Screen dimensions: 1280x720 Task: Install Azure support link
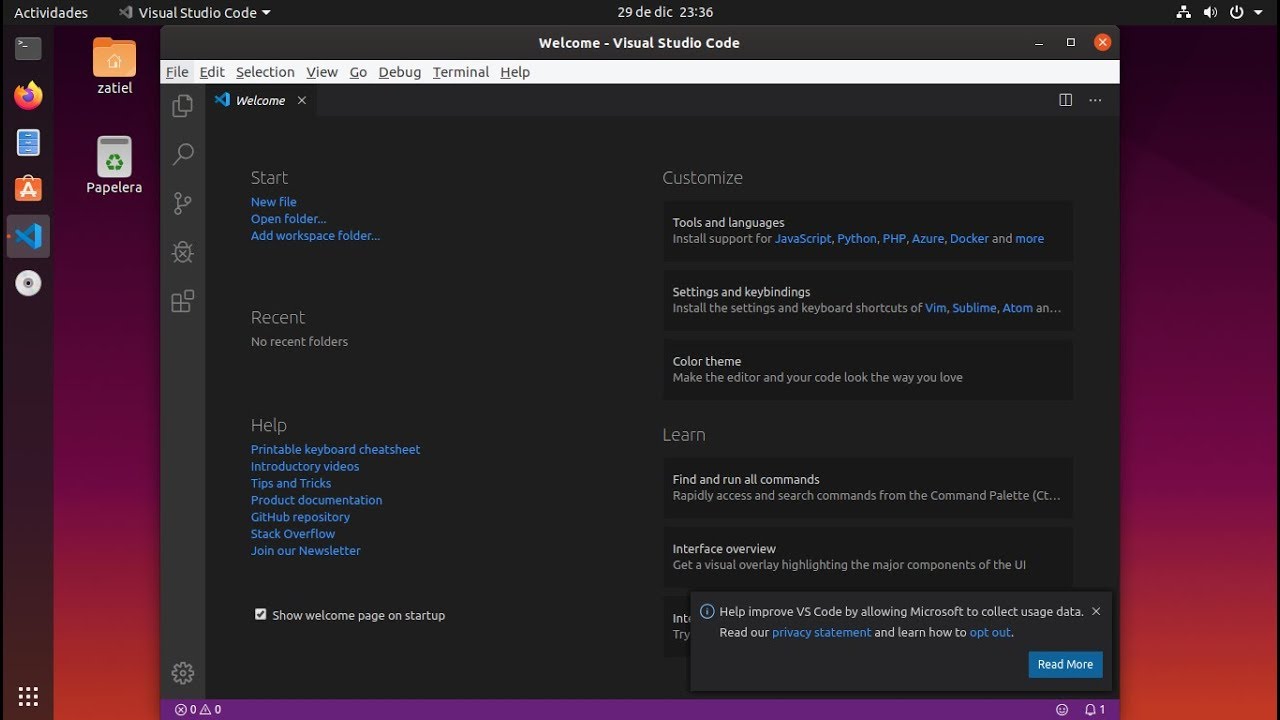click(928, 239)
